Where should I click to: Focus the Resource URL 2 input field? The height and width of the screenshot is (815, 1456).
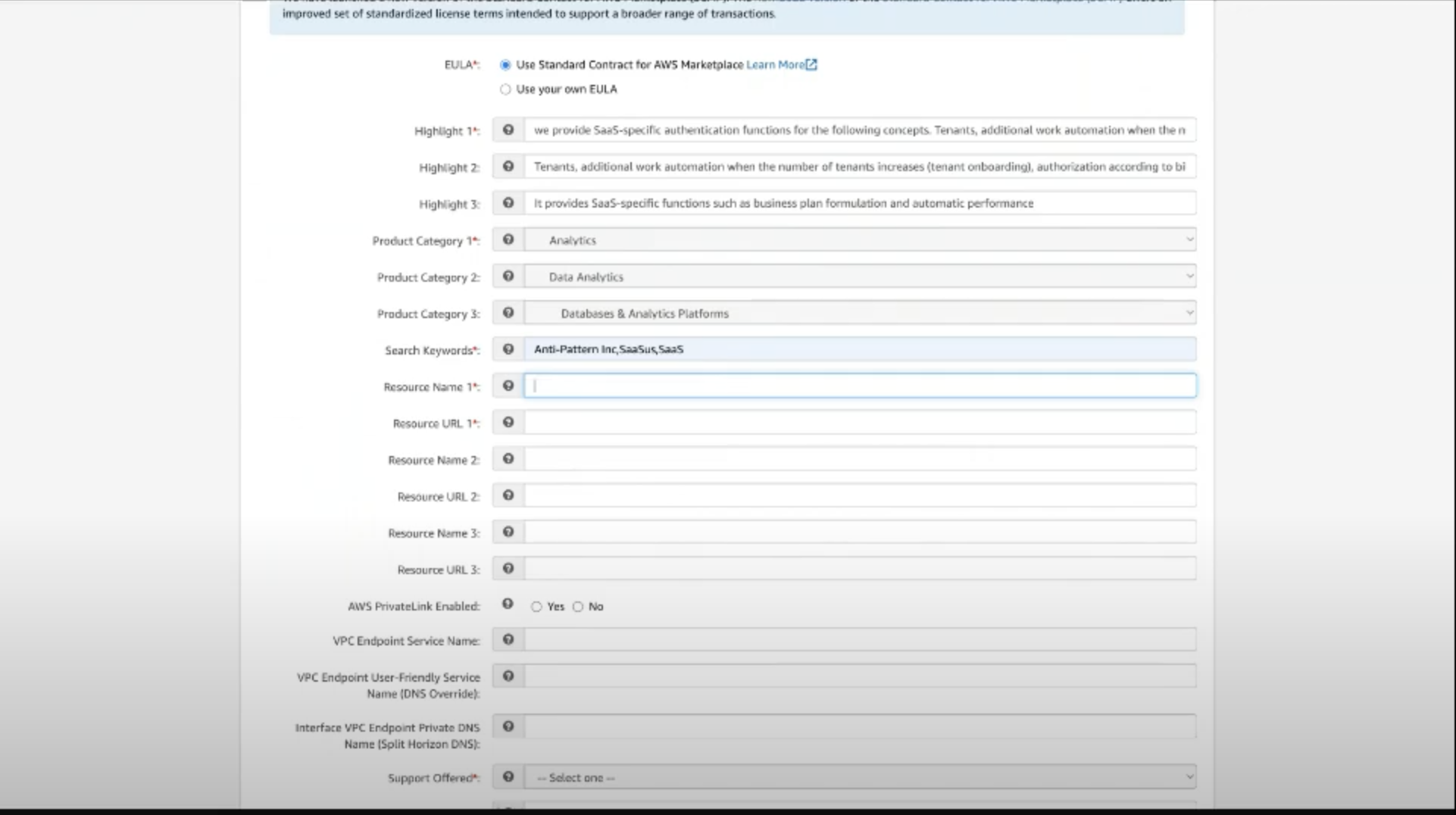pyautogui.click(x=860, y=495)
